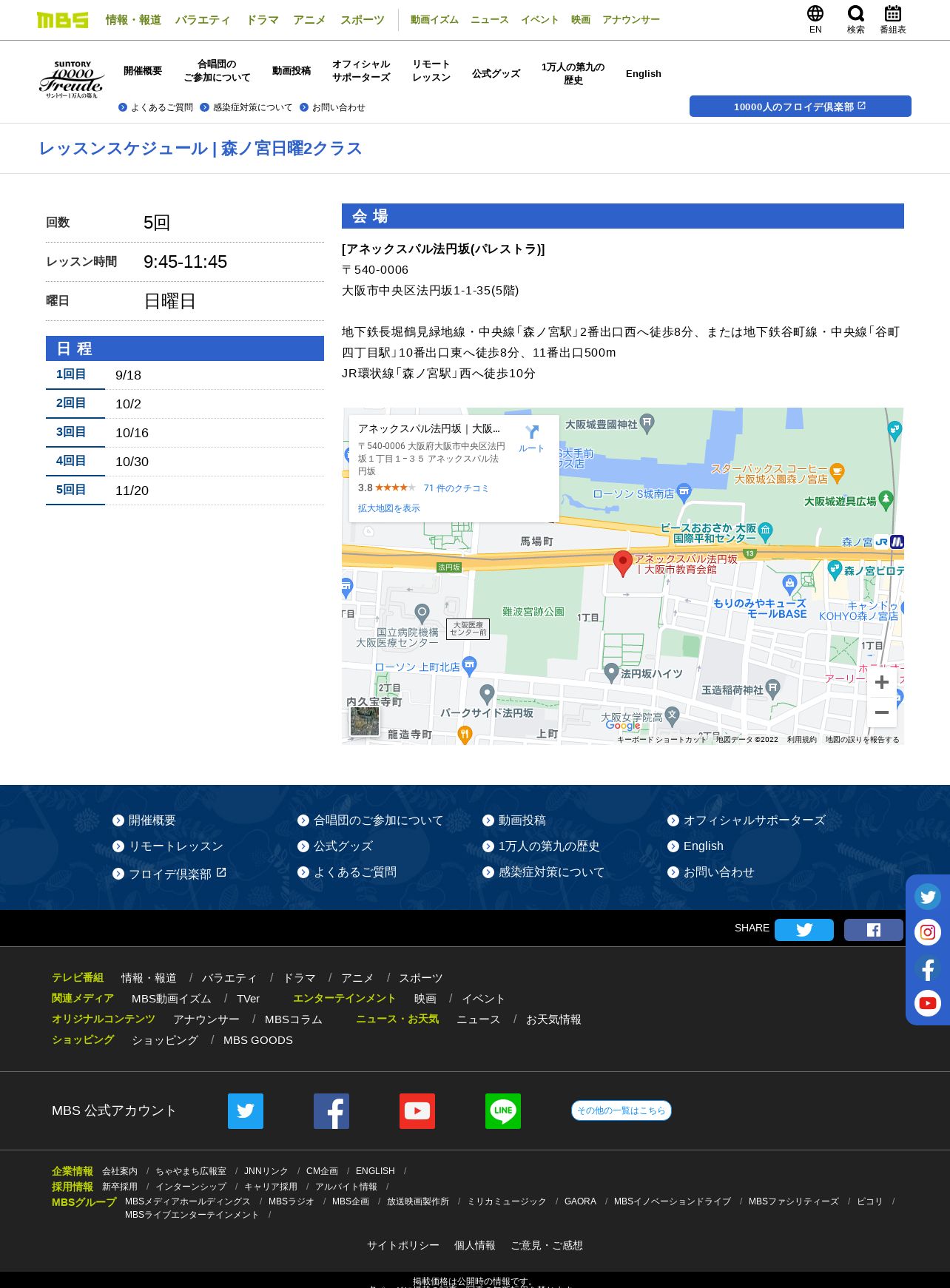
Task: Click ローソン 上町北店 map marker
Action: tap(469, 665)
